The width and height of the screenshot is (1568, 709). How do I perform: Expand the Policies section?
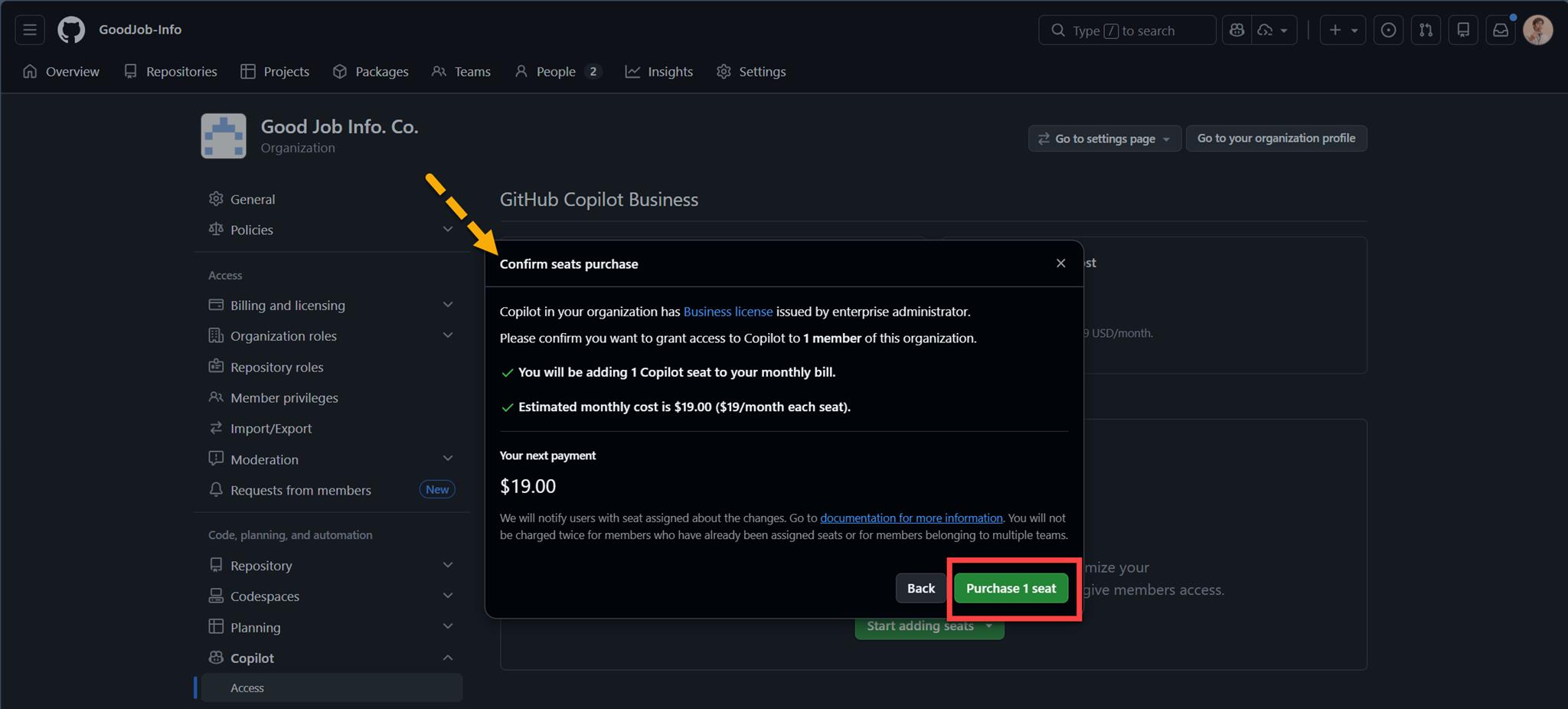coord(448,229)
